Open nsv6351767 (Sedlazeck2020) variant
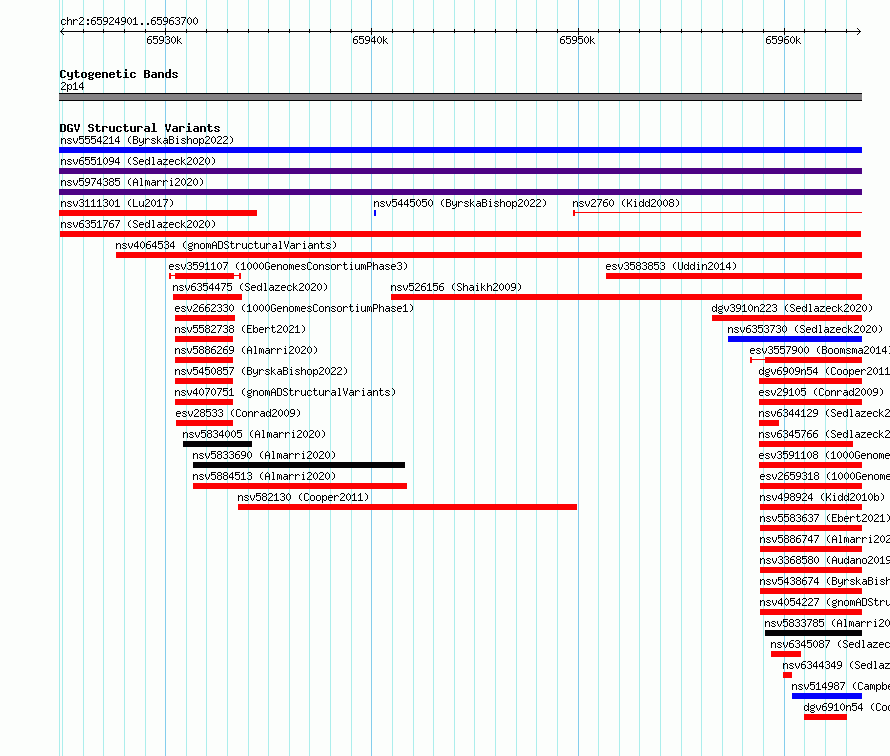The image size is (890, 756). [138, 224]
